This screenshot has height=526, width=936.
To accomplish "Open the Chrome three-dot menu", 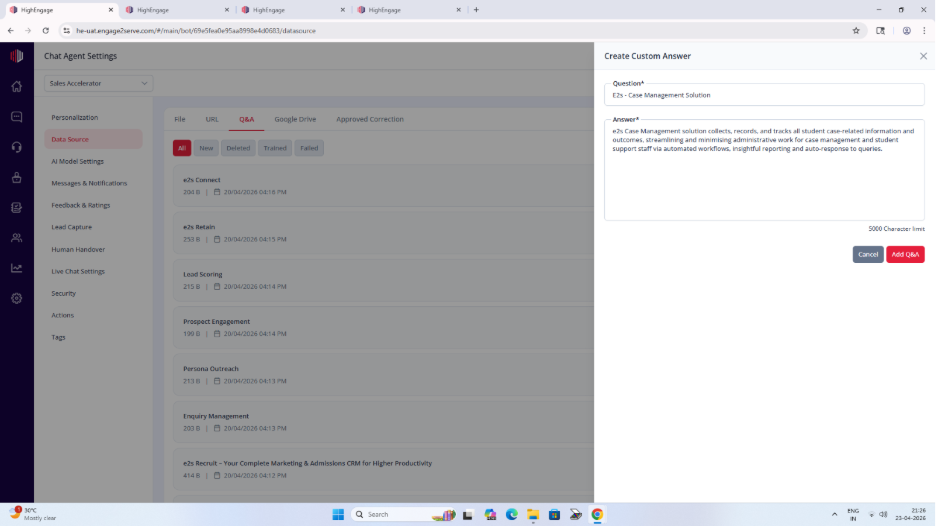I will (924, 30).
